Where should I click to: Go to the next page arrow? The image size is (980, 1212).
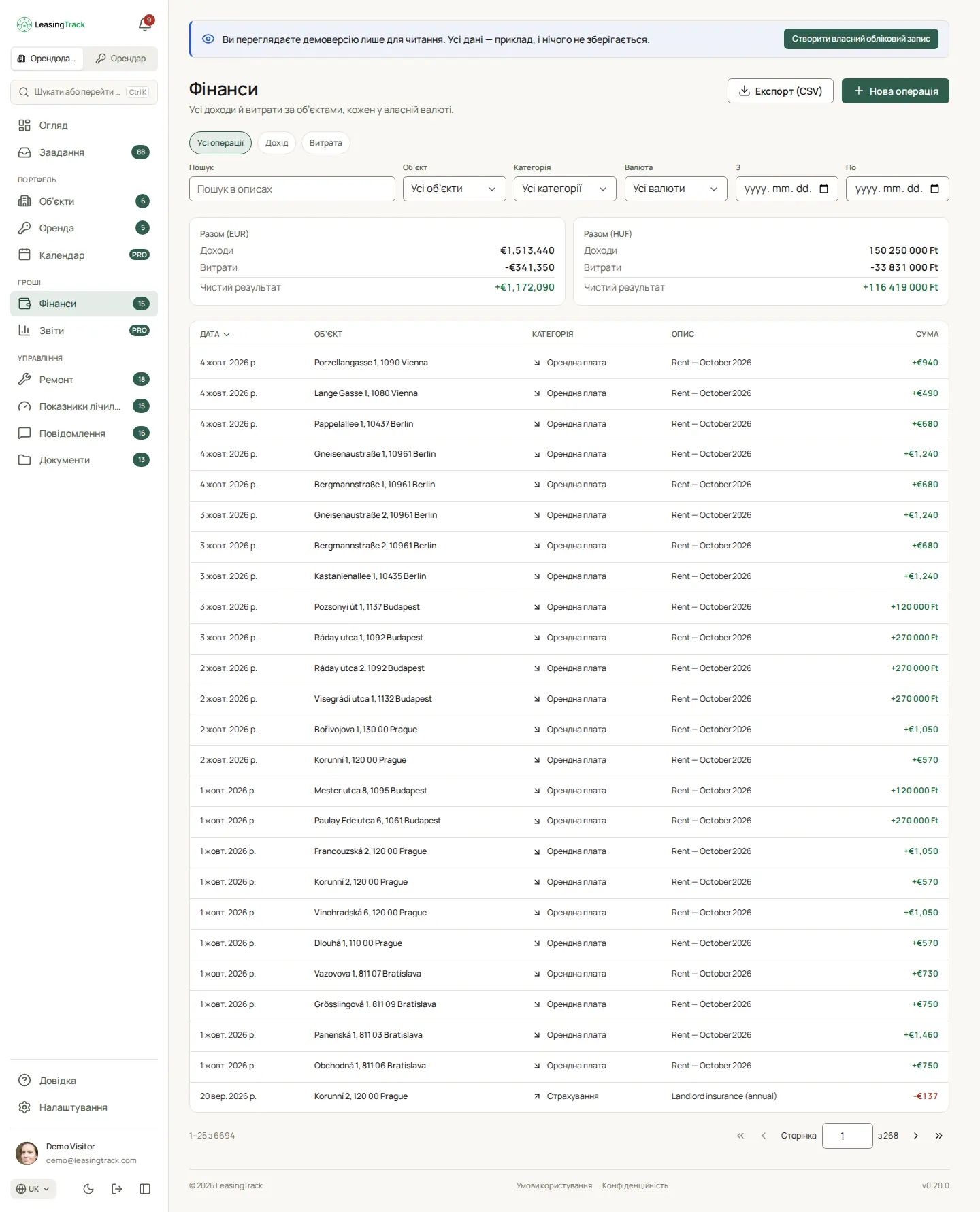coord(916,1136)
